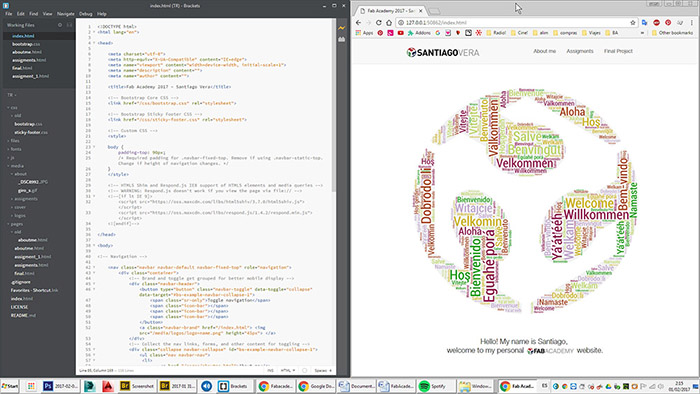
Task: Toggle the linting status circle in status bar
Action: click(304, 370)
